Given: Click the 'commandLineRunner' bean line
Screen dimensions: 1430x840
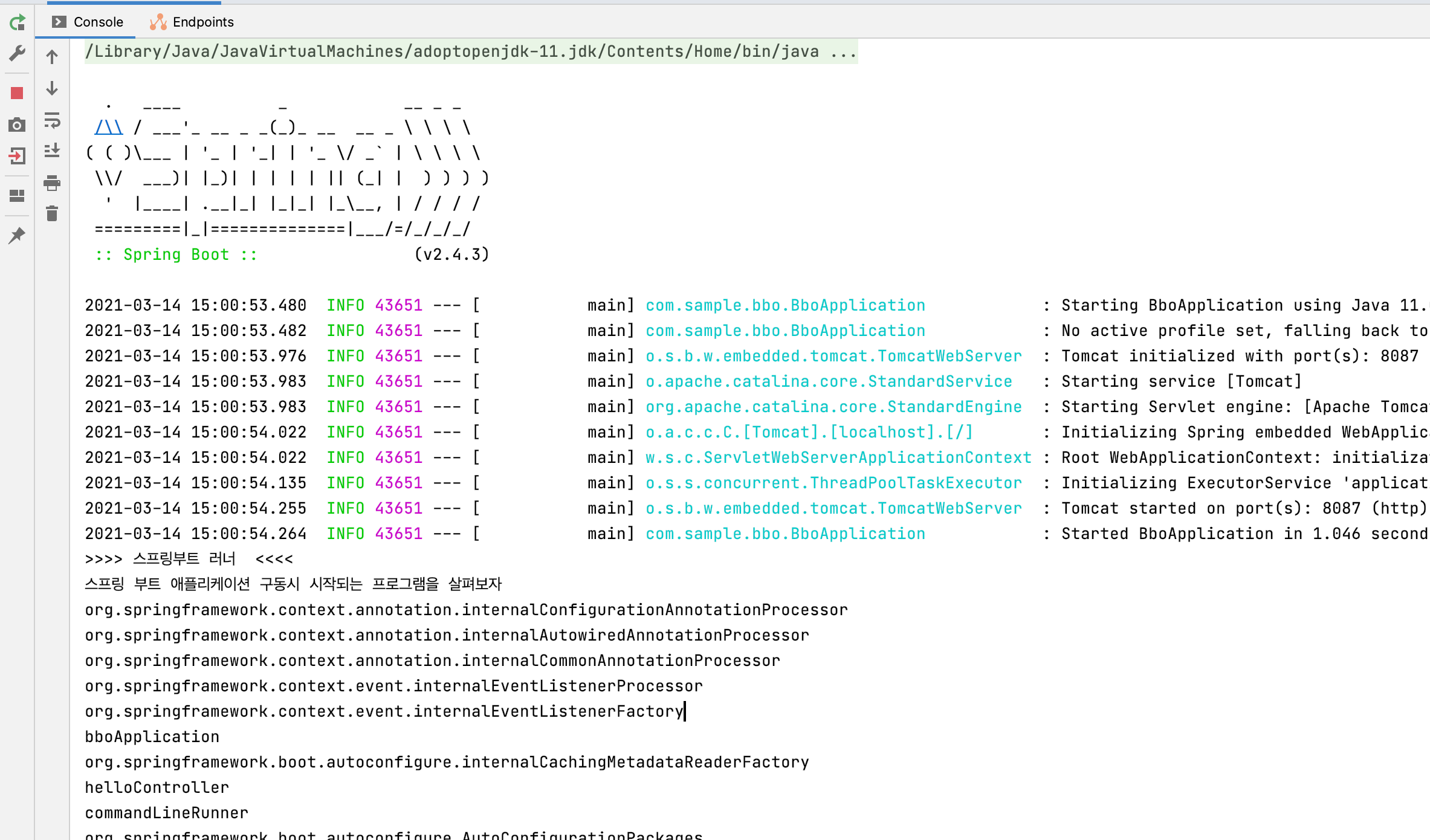Looking at the screenshot, I should click(167, 813).
